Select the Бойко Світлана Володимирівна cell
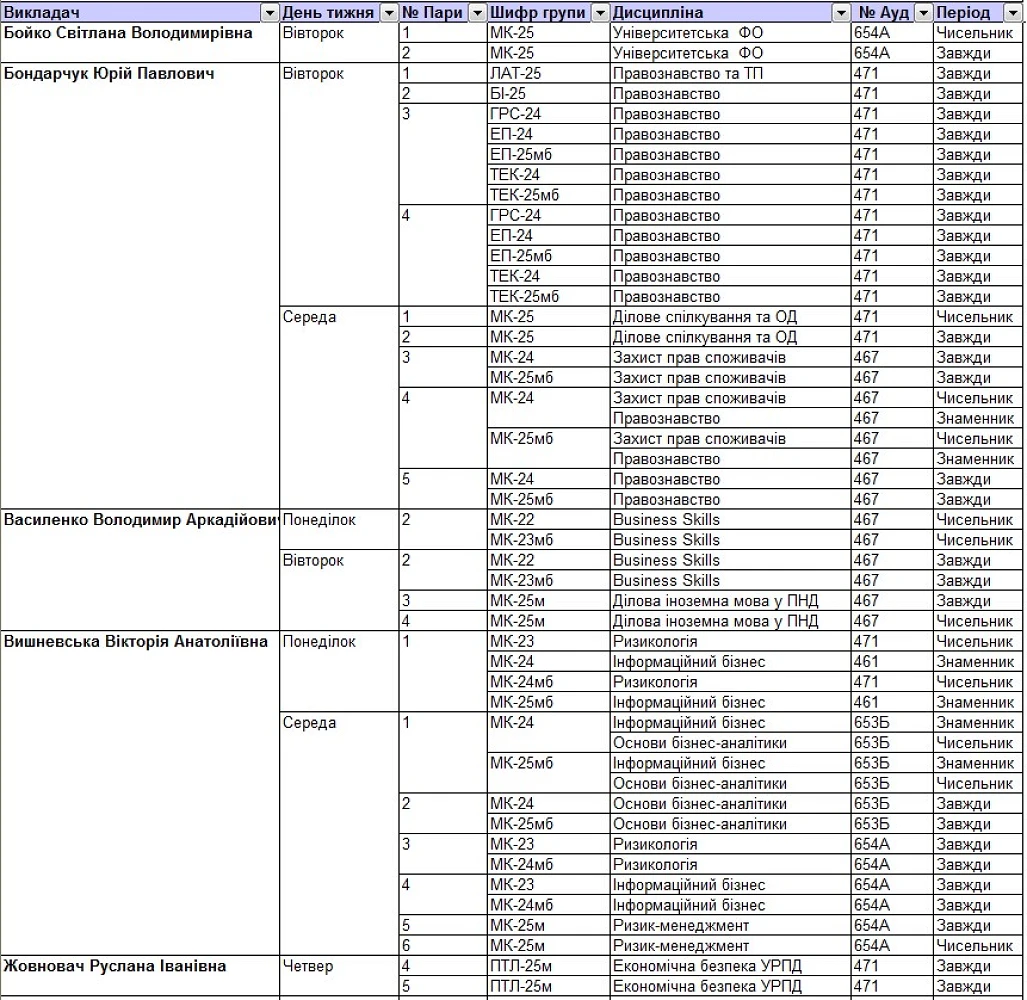The image size is (1027, 1000). (128, 33)
